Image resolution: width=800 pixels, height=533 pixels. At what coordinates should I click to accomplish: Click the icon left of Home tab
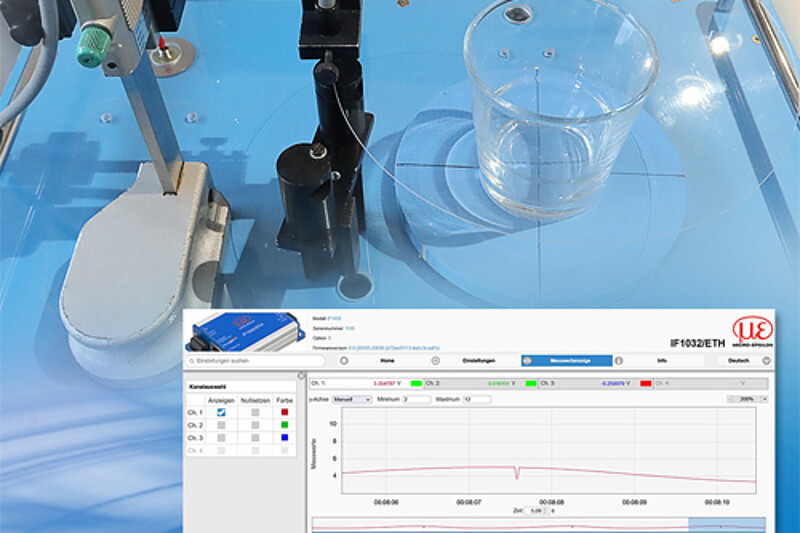point(344,360)
